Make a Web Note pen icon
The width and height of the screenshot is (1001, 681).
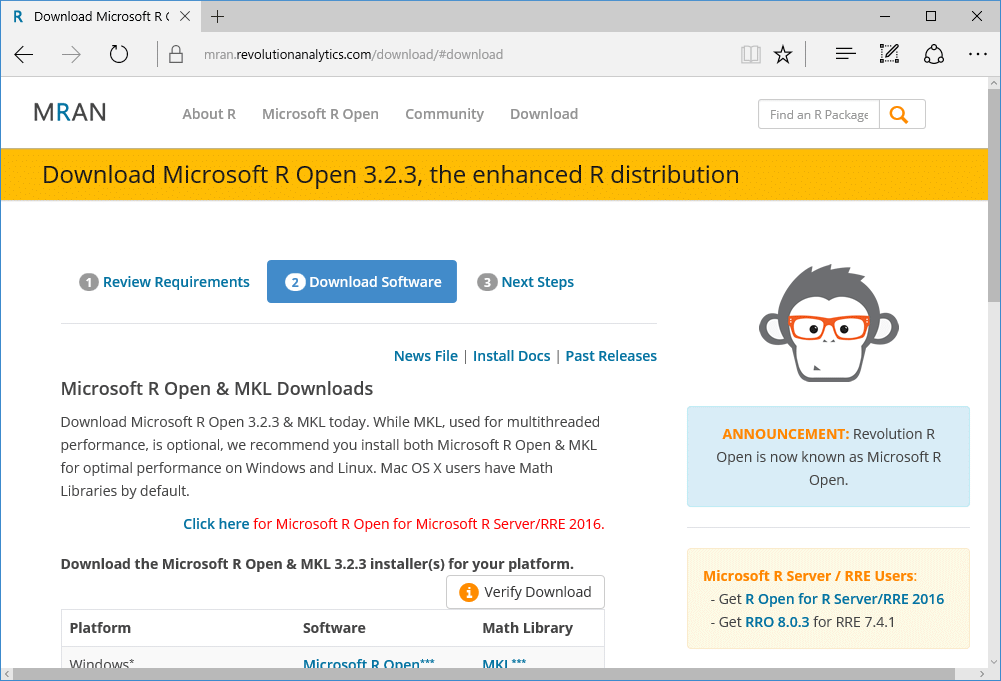pyautogui.click(x=889, y=55)
